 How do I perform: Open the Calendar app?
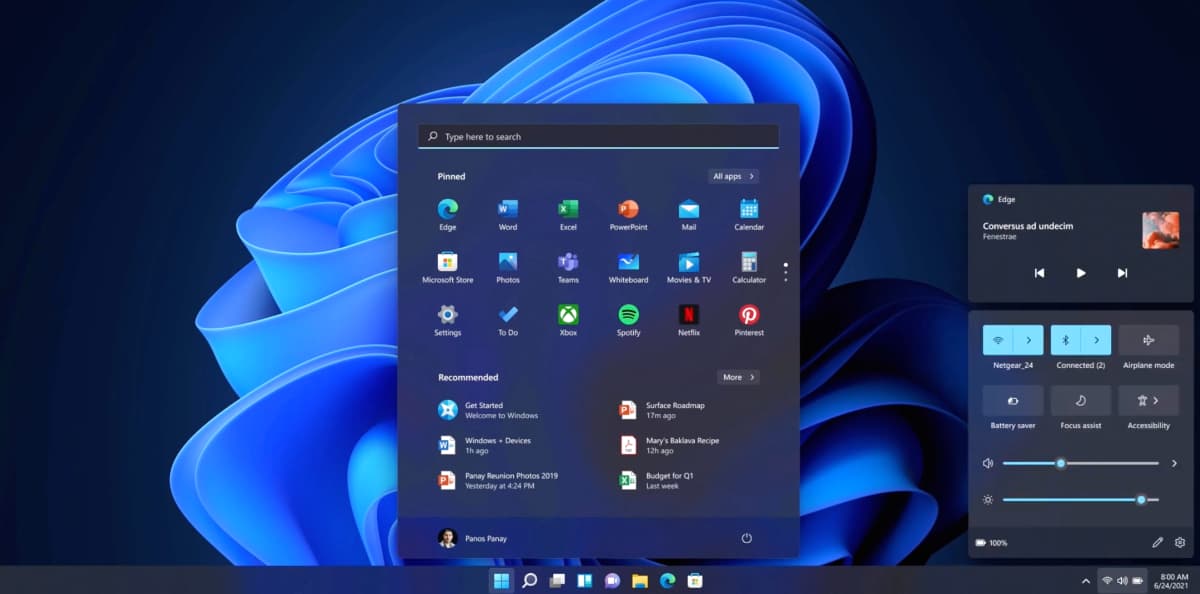click(x=749, y=214)
